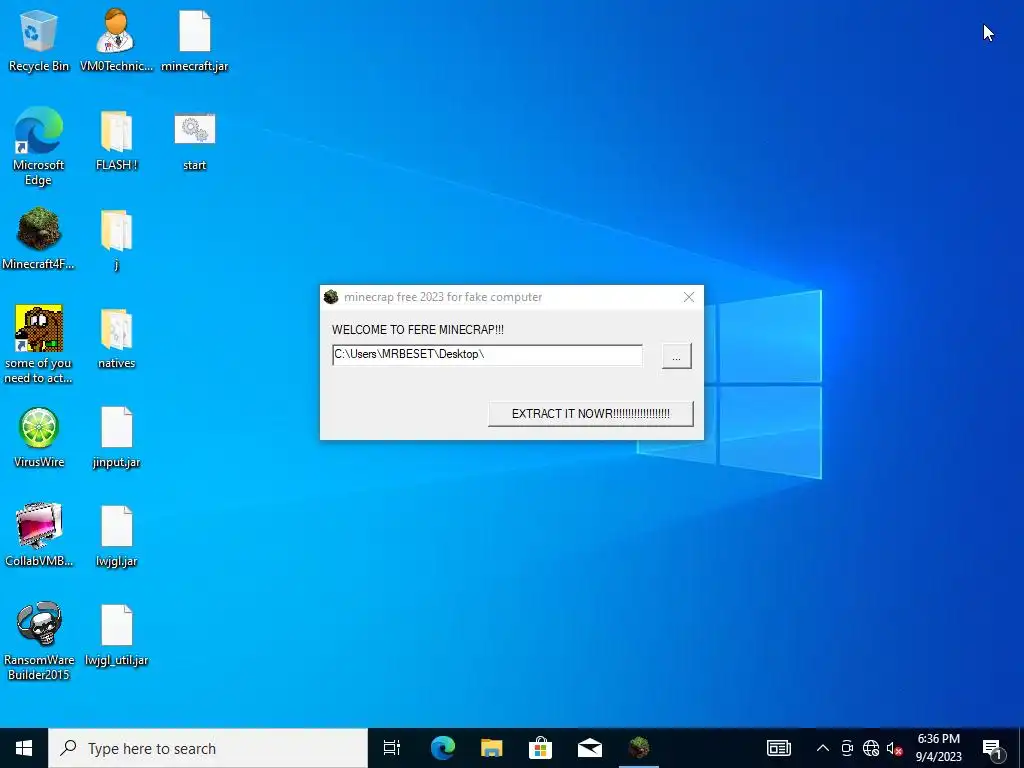Open Task View from the taskbar
Screen dimensions: 1024x768
tap(392, 748)
